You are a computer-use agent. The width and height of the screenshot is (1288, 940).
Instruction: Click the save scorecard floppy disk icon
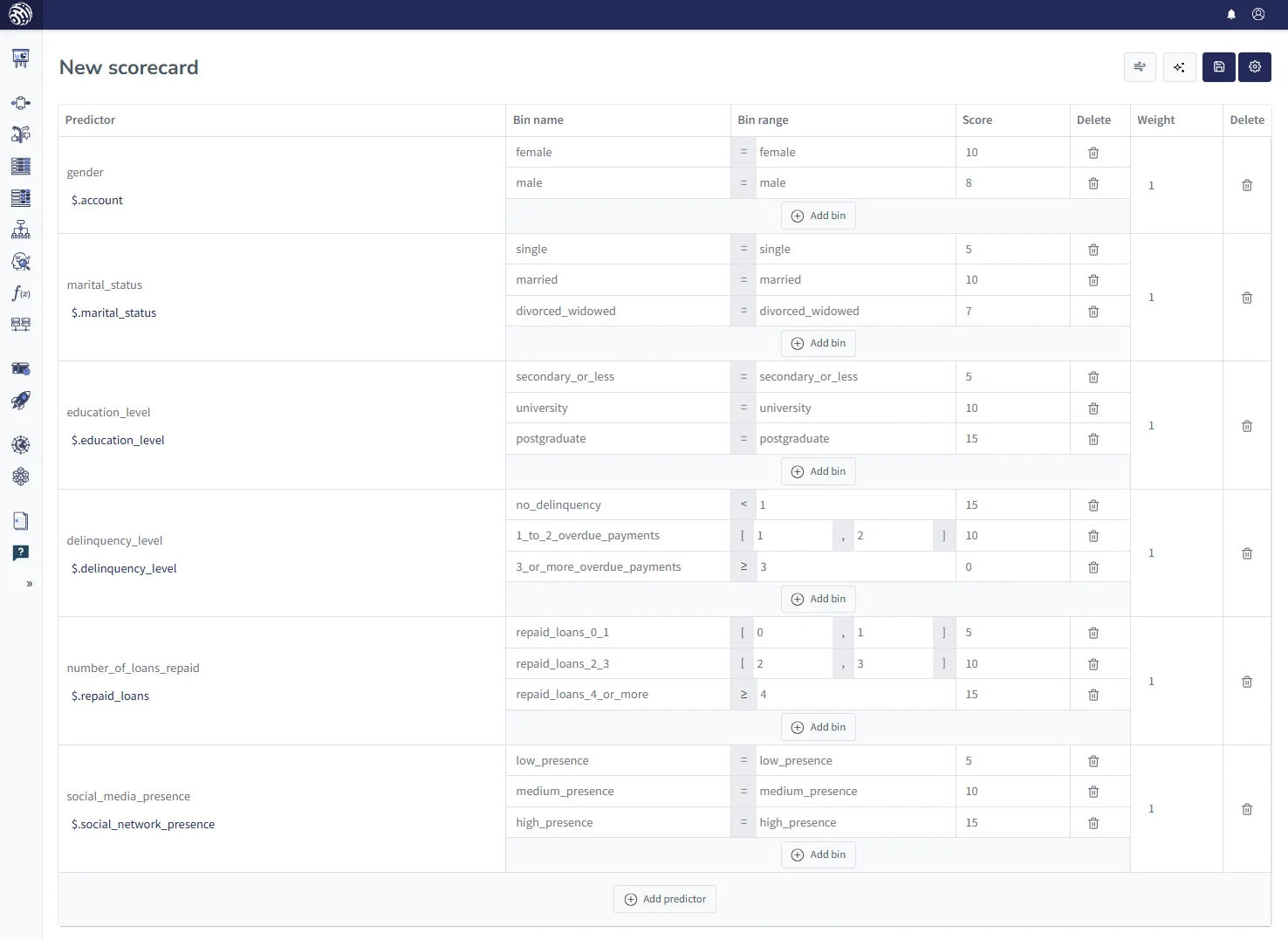pyautogui.click(x=1218, y=67)
